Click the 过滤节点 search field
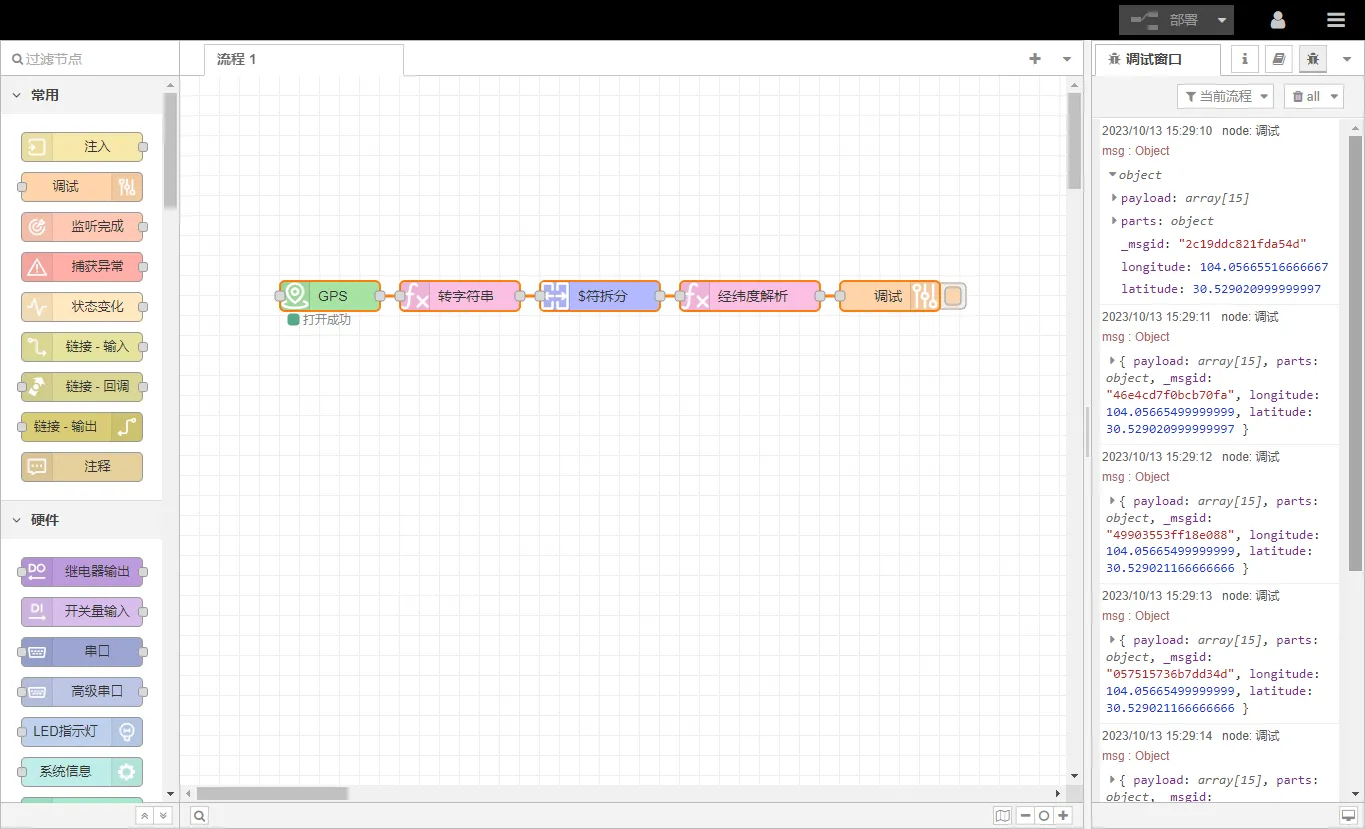The width and height of the screenshot is (1365, 829). (x=90, y=59)
